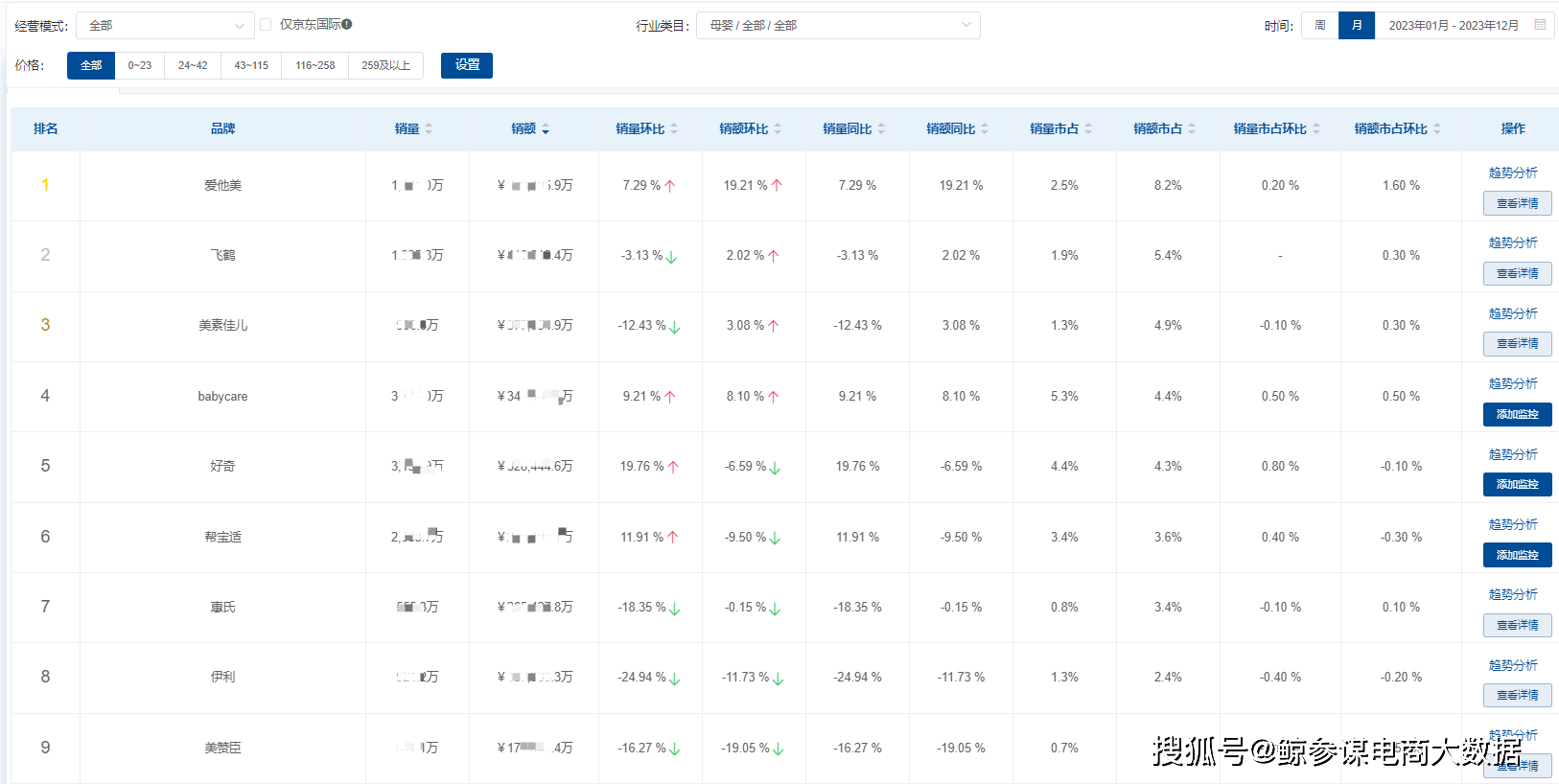Open 趋势分析 for 美素佳儿

click(x=1513, y=313)
